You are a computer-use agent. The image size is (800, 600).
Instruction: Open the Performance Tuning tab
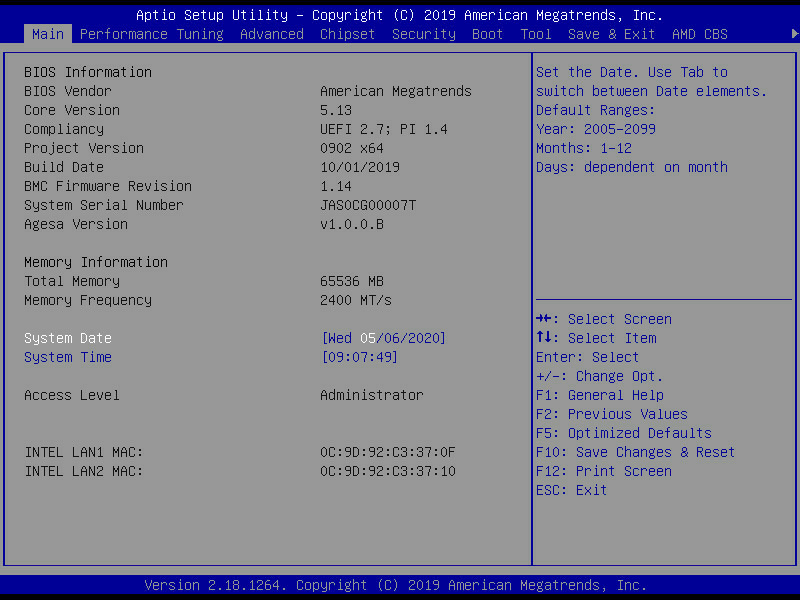[152, 34]
